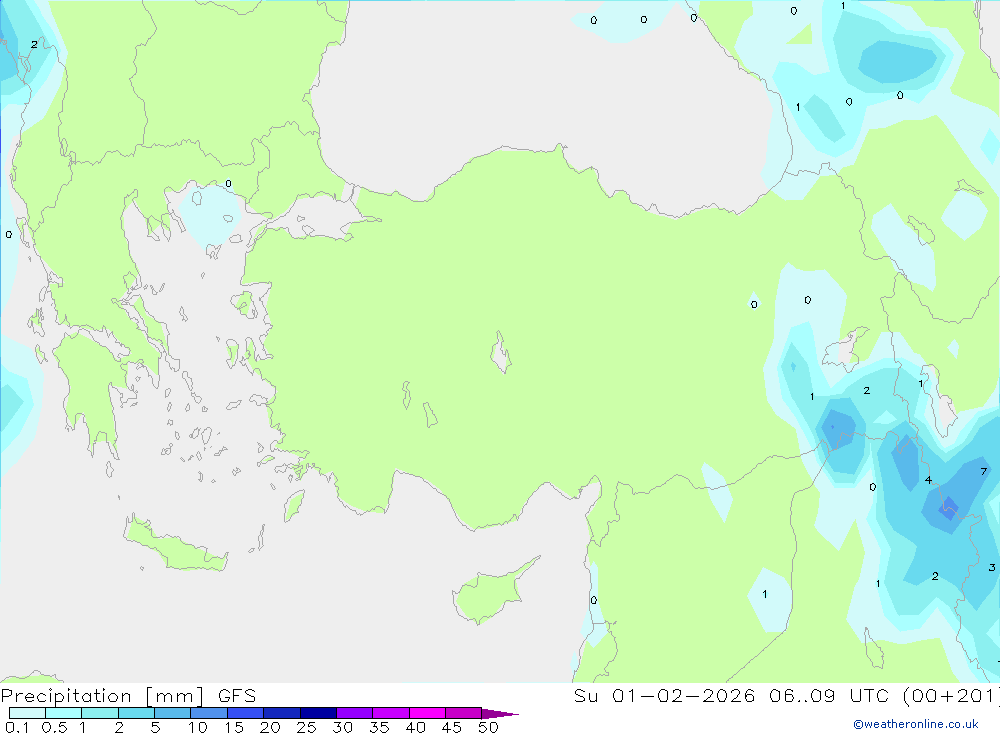Click the precipitation value '7' on the map
Image resolution: width=1000 pixels, height=733 pixels.
coord(983,471)
